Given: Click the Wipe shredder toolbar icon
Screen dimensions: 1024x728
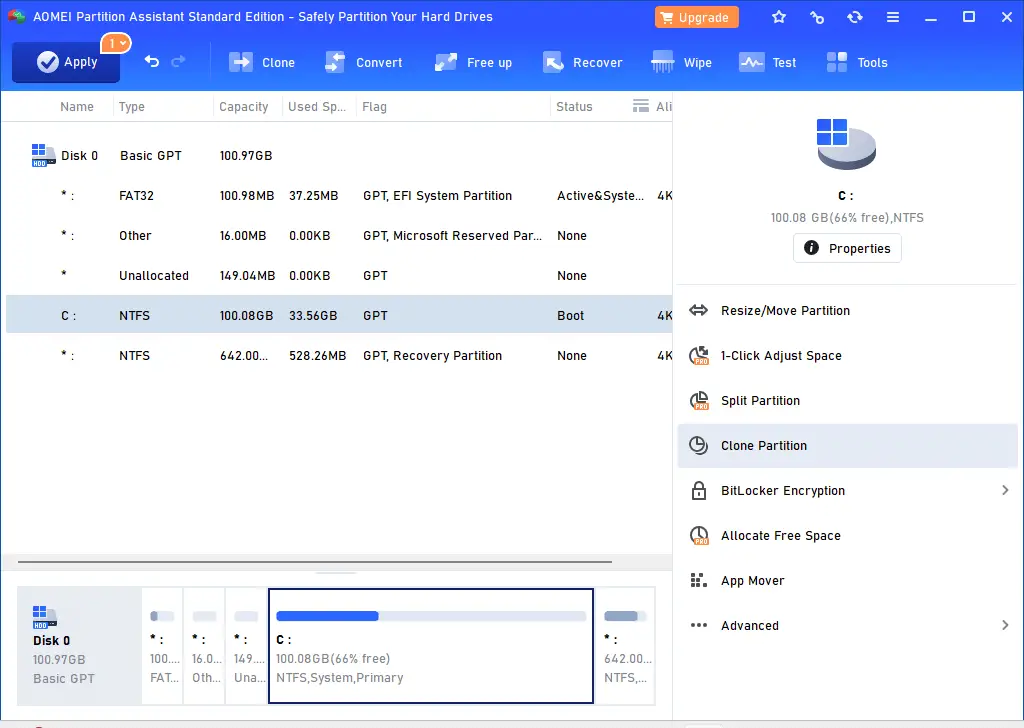Looking at the screenshot, I should (662, 62).
